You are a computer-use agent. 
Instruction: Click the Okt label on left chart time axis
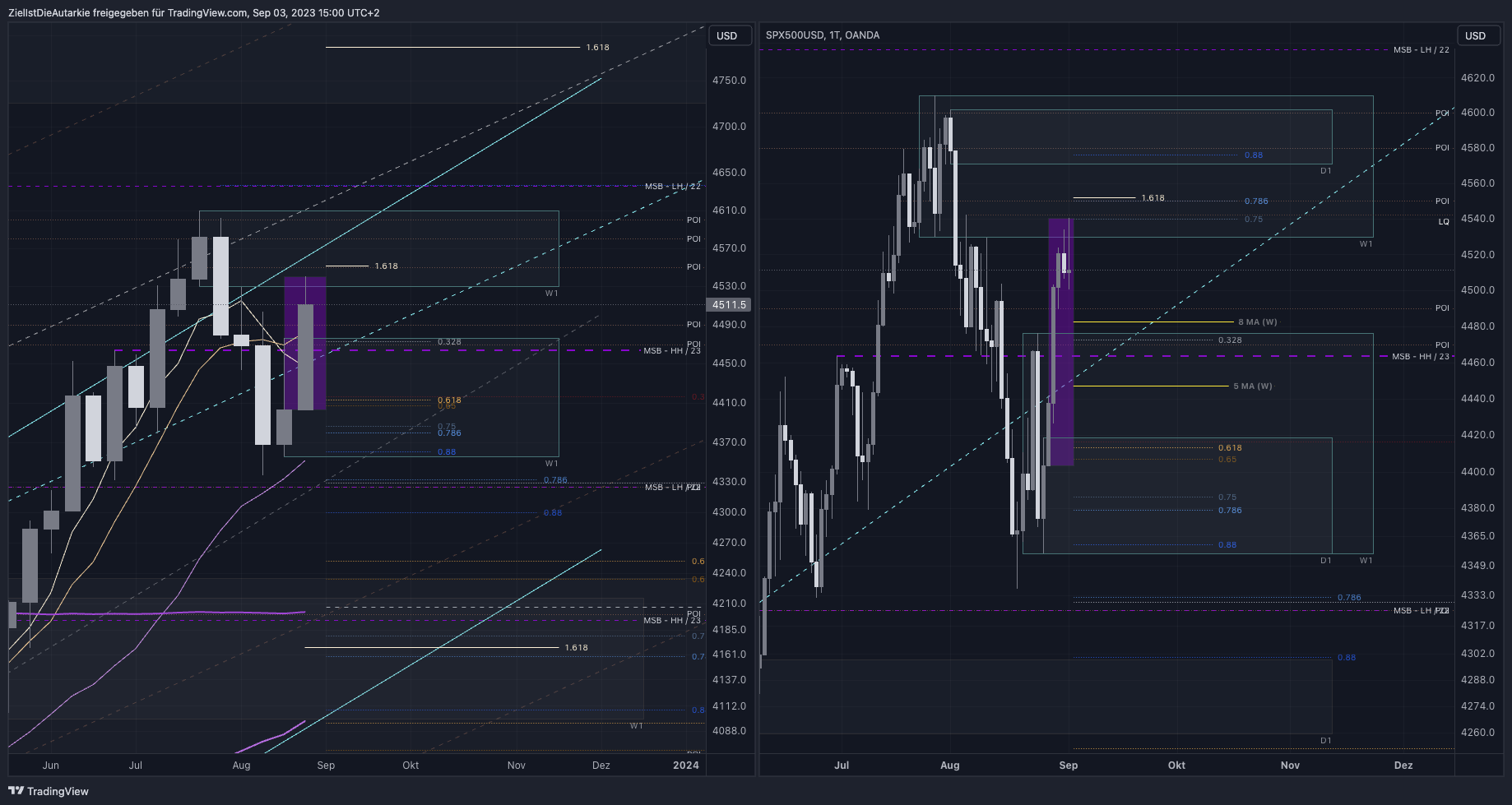click(x=410, y=766)
